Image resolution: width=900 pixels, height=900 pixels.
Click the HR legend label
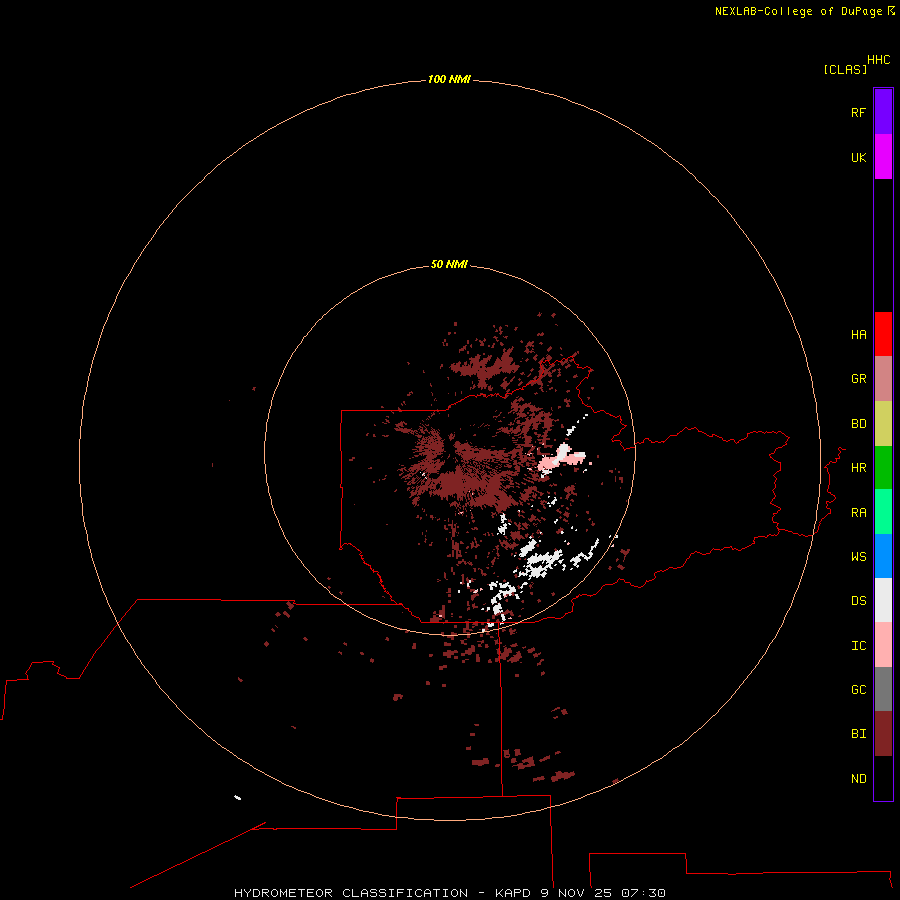click(858, 468)
